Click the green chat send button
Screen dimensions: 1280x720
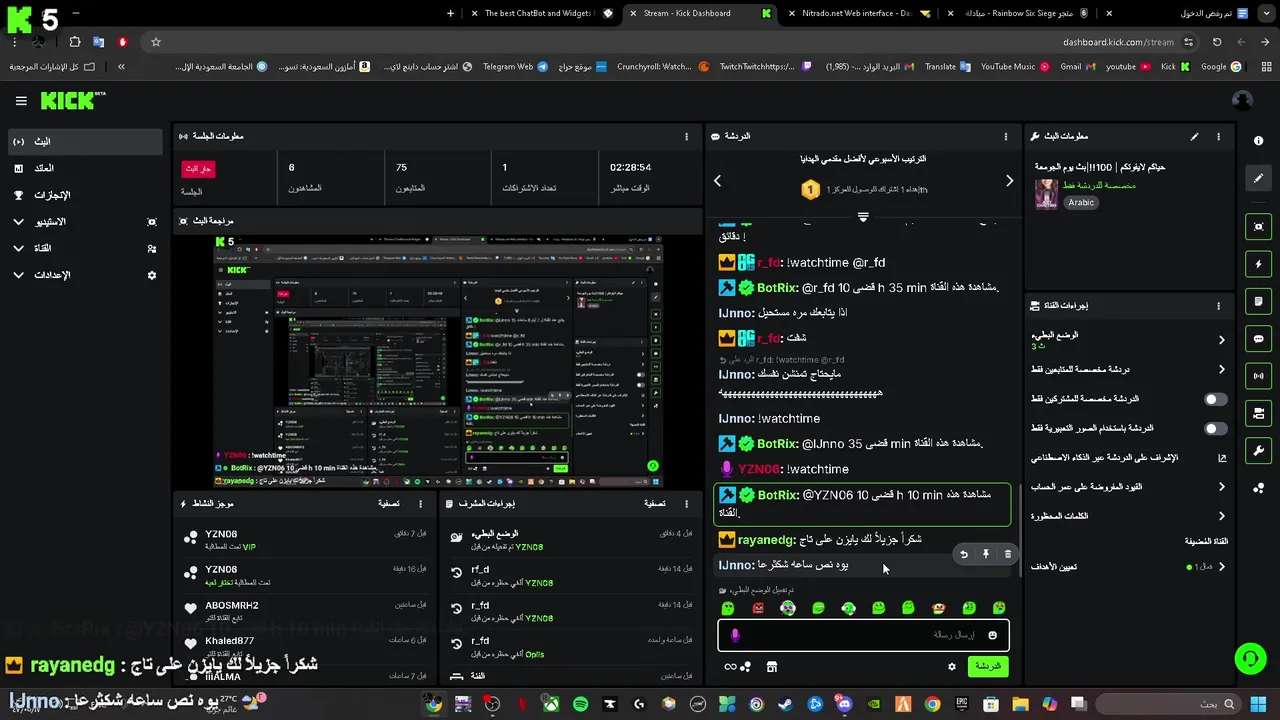pos(988,666)
